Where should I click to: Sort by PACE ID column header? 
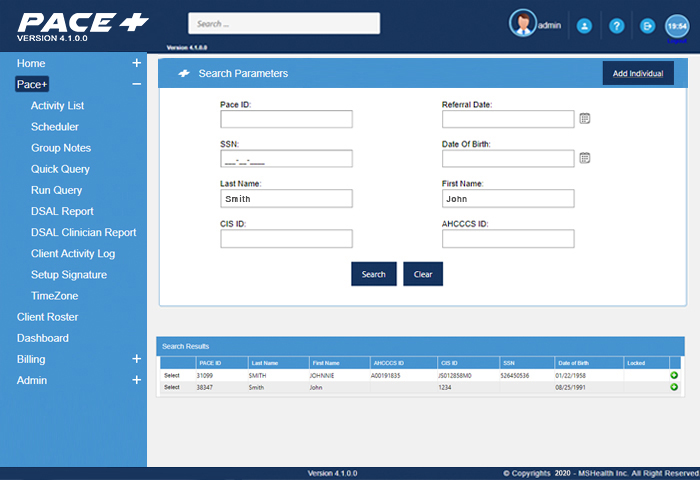click(210, 363)
